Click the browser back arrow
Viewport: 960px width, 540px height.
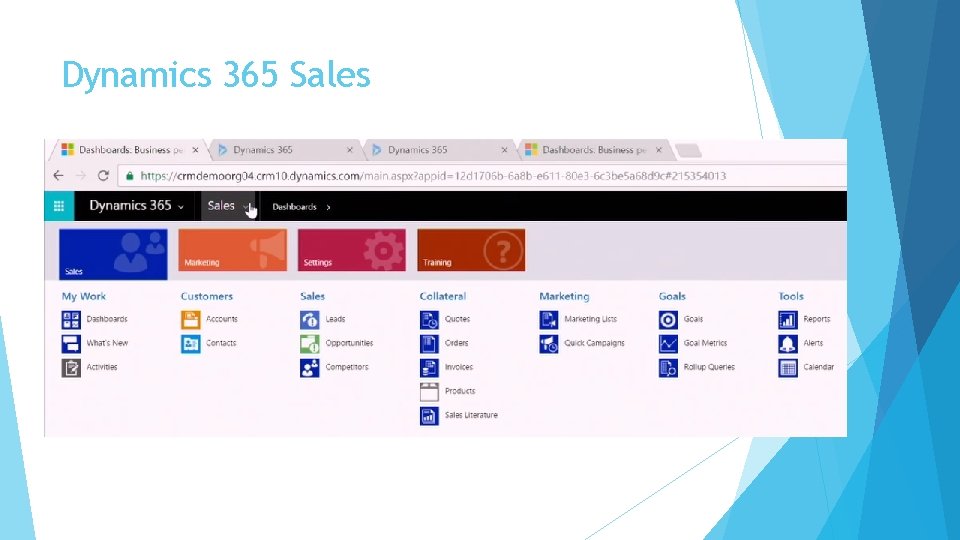(58, 176)
